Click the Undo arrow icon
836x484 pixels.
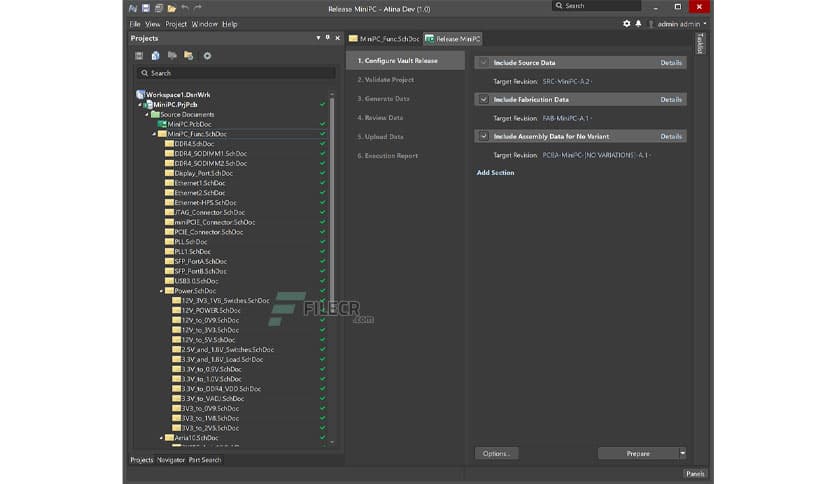(185, 8)
